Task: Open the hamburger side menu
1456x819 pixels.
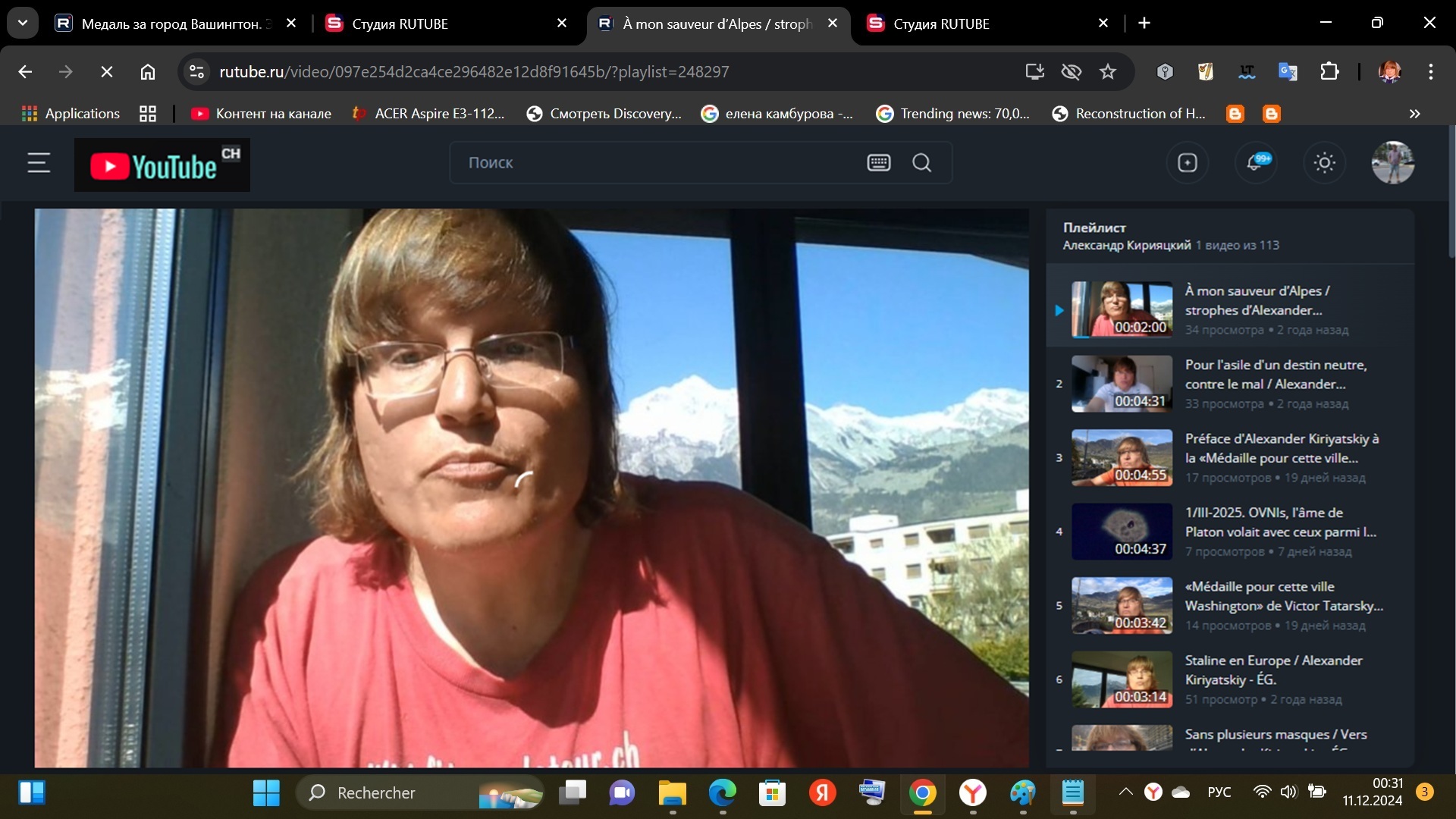Action: [39, 162]
